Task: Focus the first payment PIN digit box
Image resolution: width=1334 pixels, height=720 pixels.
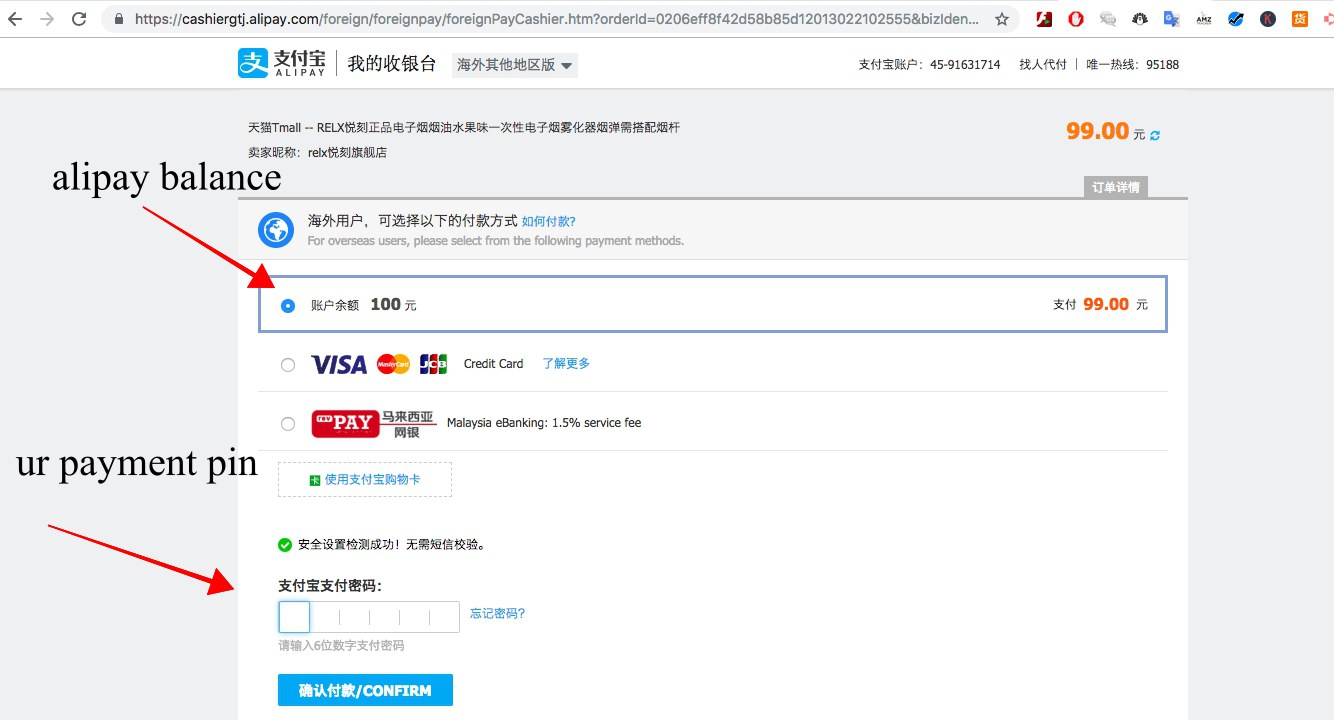Action: click(x=294, y=617)
